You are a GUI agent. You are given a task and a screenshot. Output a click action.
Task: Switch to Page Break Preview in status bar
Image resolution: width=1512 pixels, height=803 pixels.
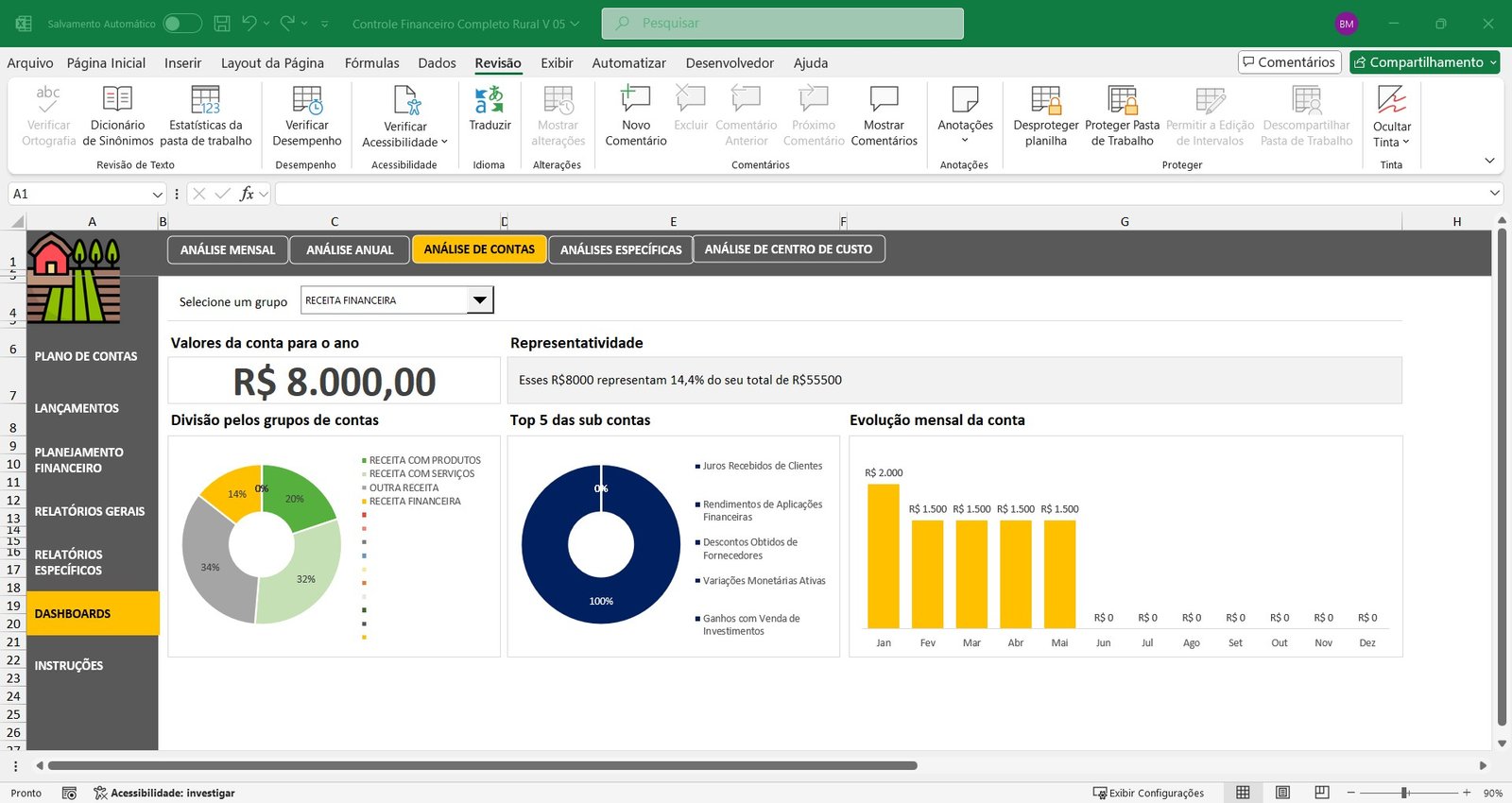(x=1322, y=793)
